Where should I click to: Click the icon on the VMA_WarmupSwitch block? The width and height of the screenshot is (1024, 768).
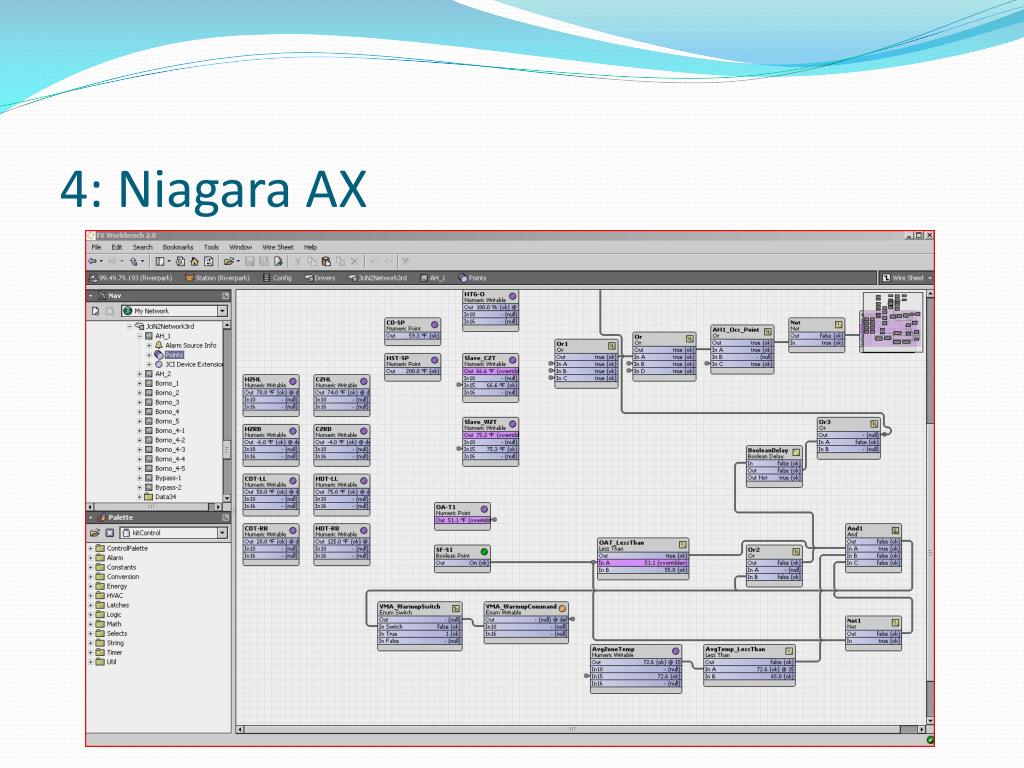click(456, 608)
